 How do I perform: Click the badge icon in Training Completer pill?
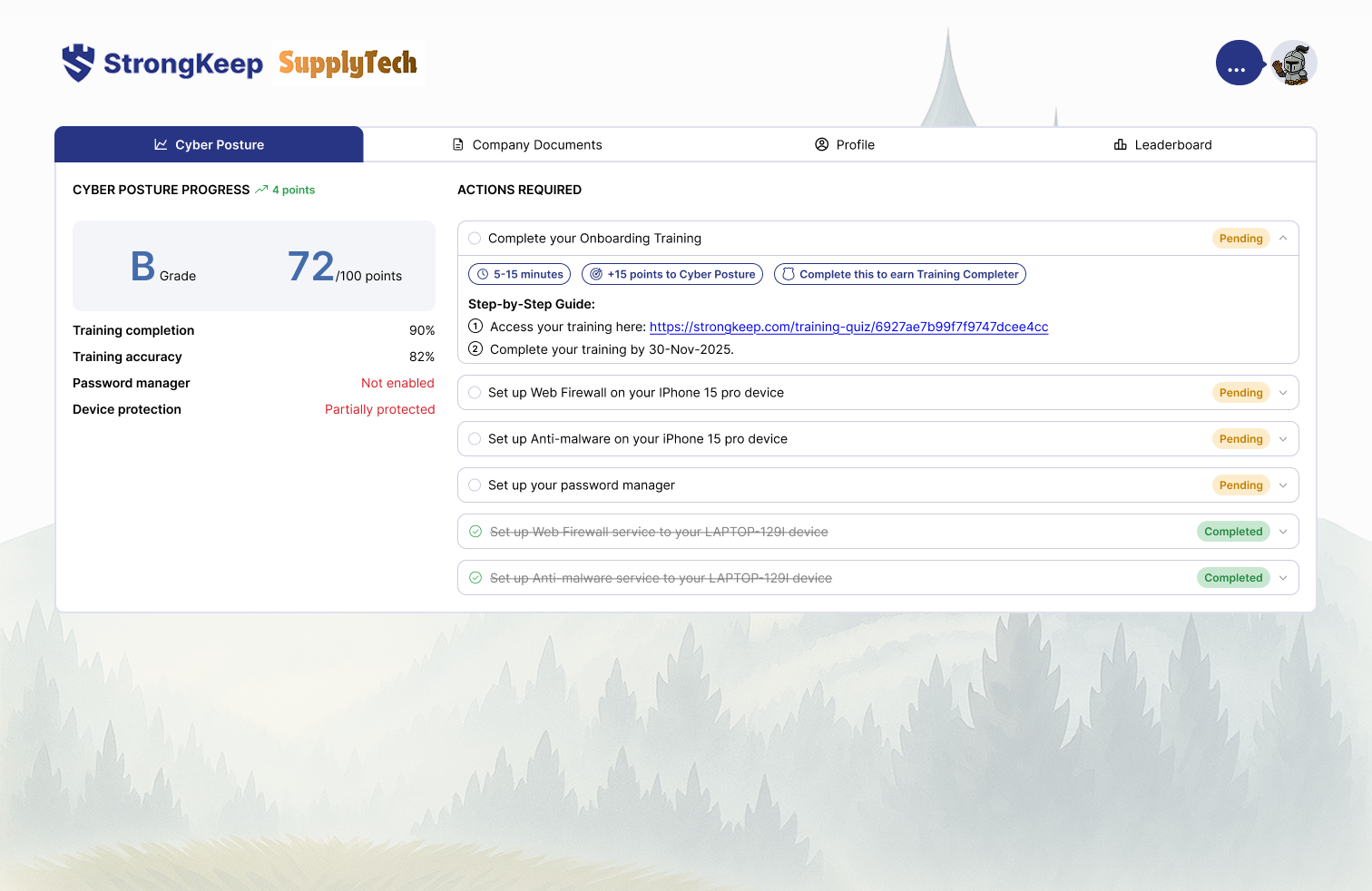[789, 274]
